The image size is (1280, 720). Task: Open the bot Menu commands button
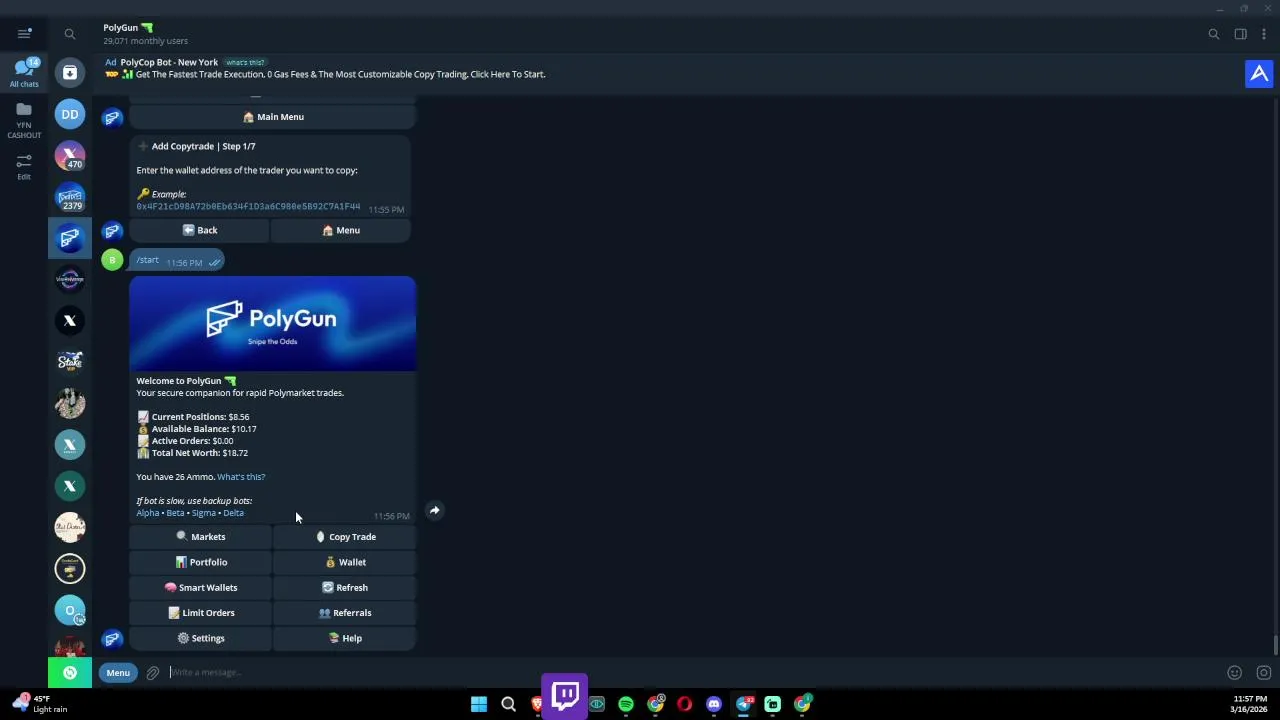(x=118, y=673)
